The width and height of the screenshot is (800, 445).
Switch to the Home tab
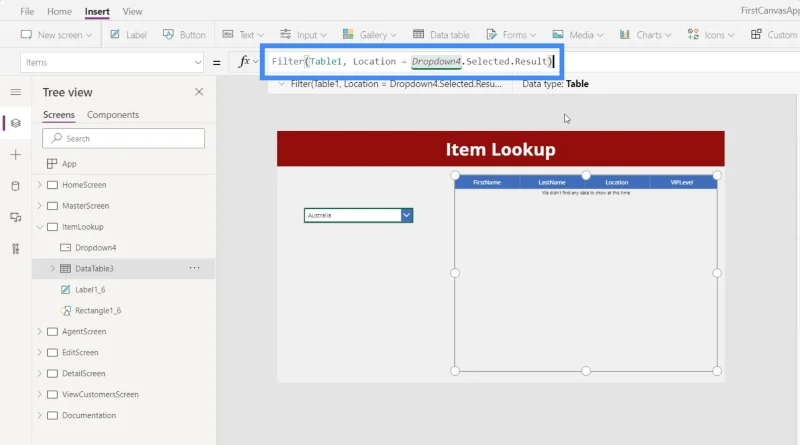click(x=59, y=11)
